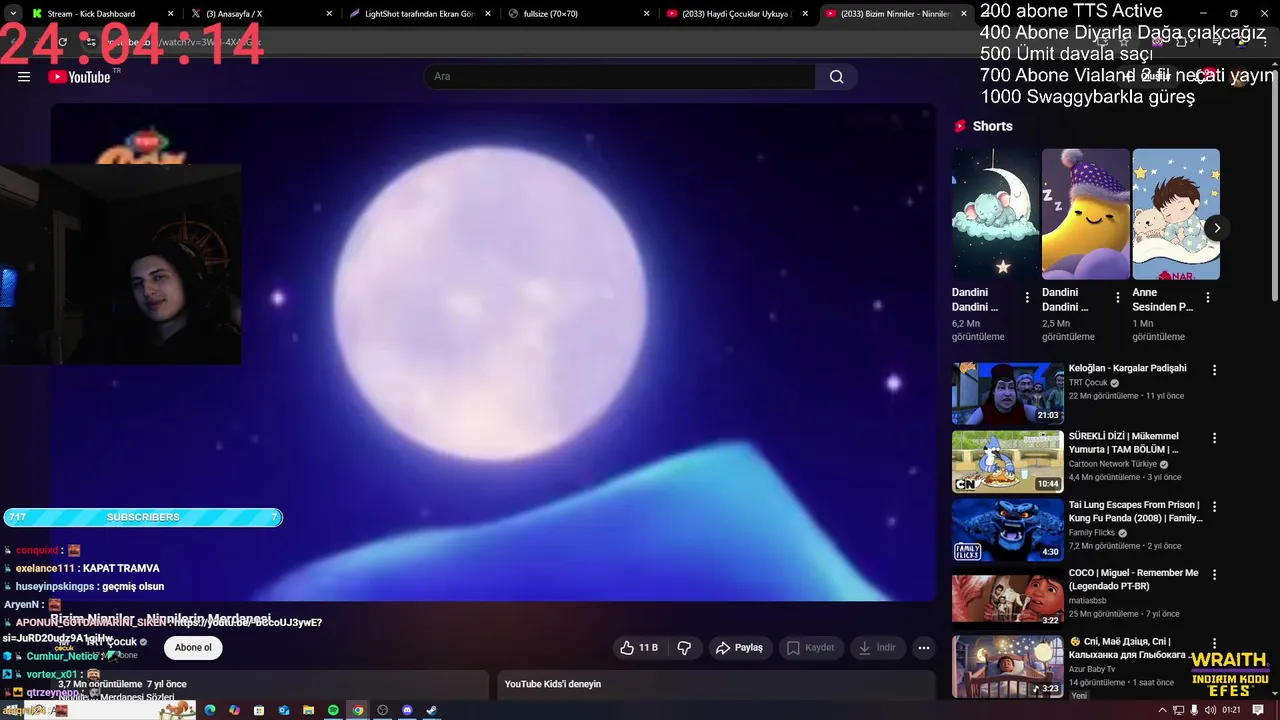Show next Shorts with right arrow

point(1216,228)
